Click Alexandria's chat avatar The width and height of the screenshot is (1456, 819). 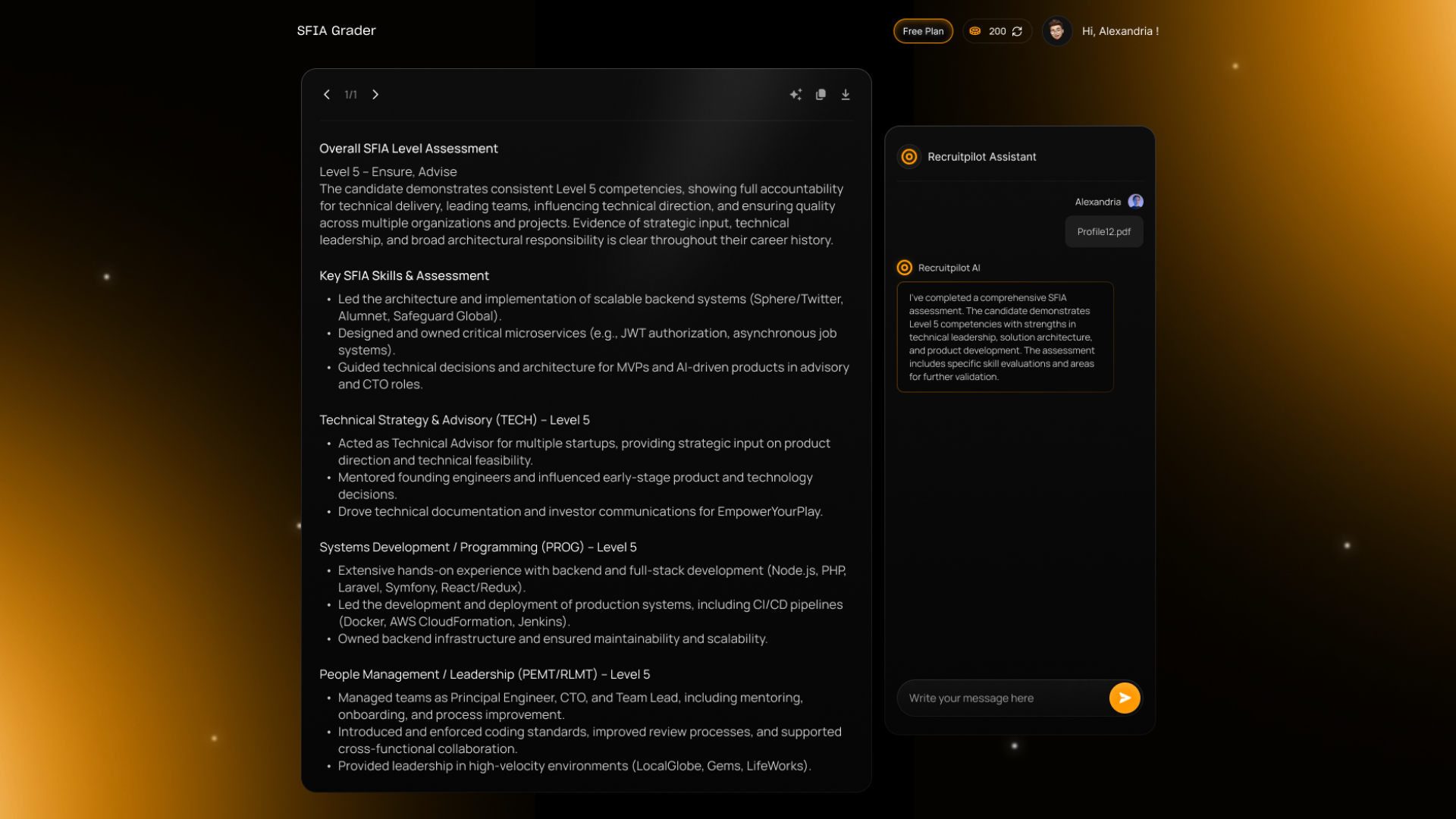coord(1135,202)
